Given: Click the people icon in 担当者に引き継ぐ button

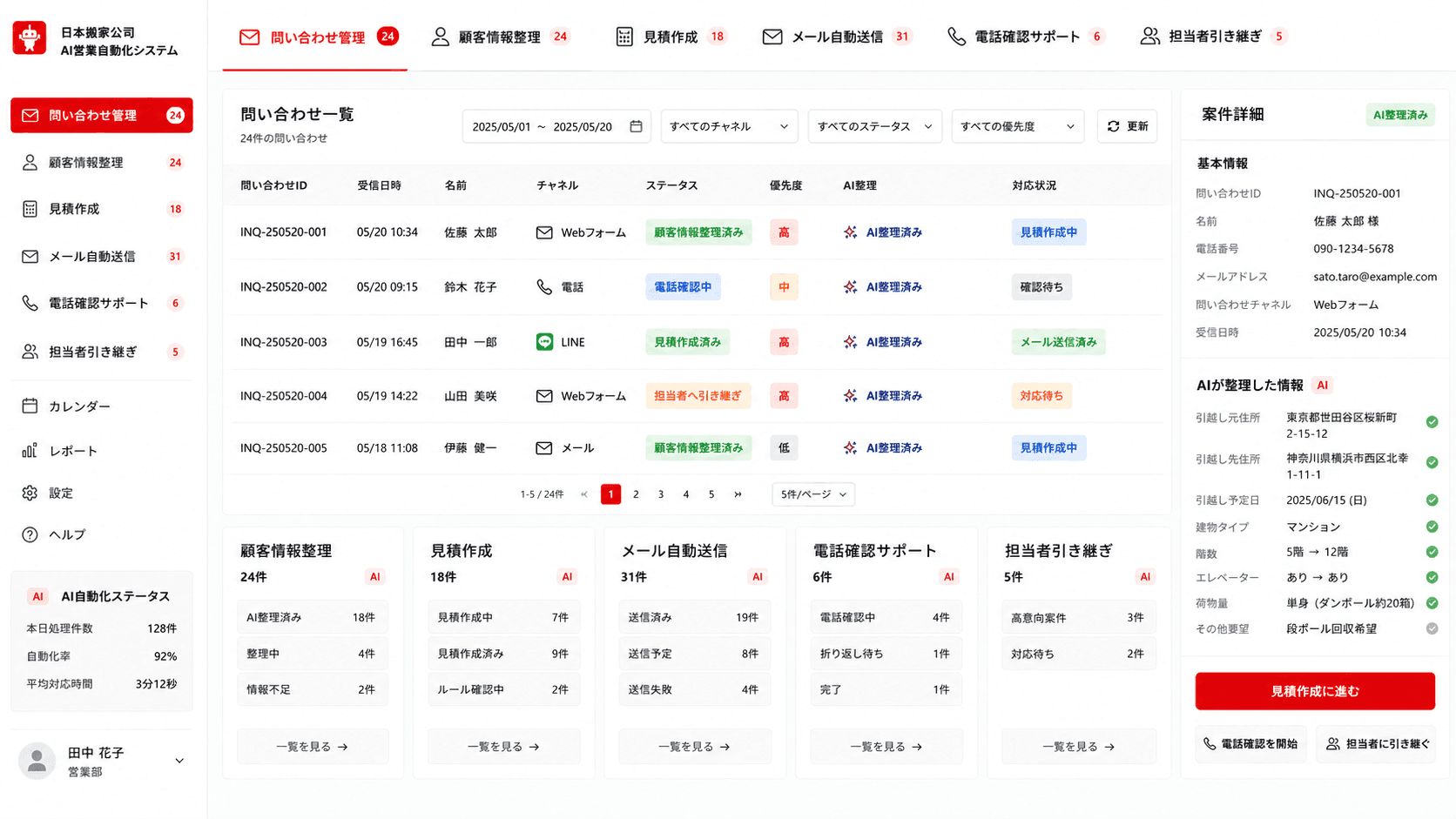Looking at the screenshot, I should (1332, 744).
